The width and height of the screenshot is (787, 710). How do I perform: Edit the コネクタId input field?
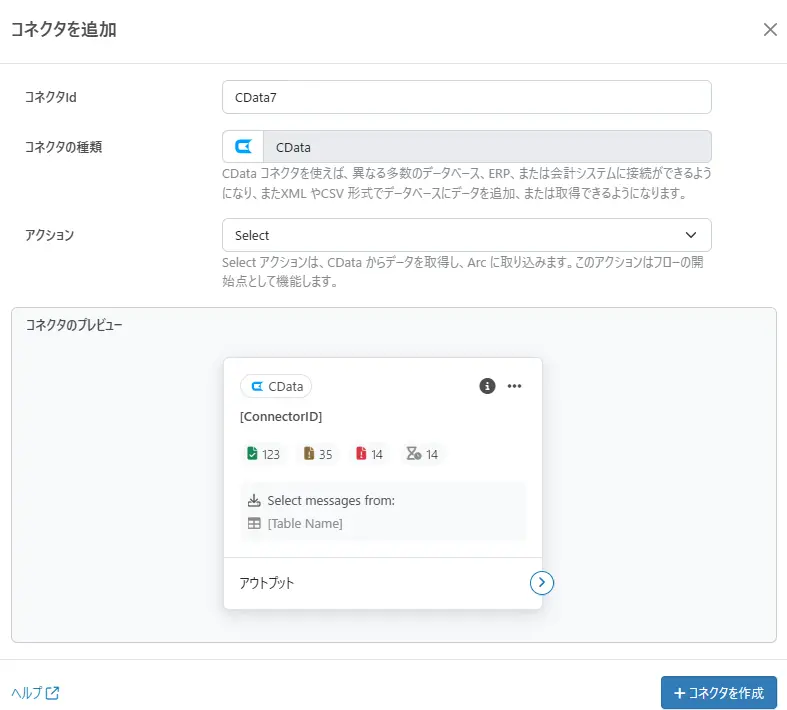tap(466, 97)
